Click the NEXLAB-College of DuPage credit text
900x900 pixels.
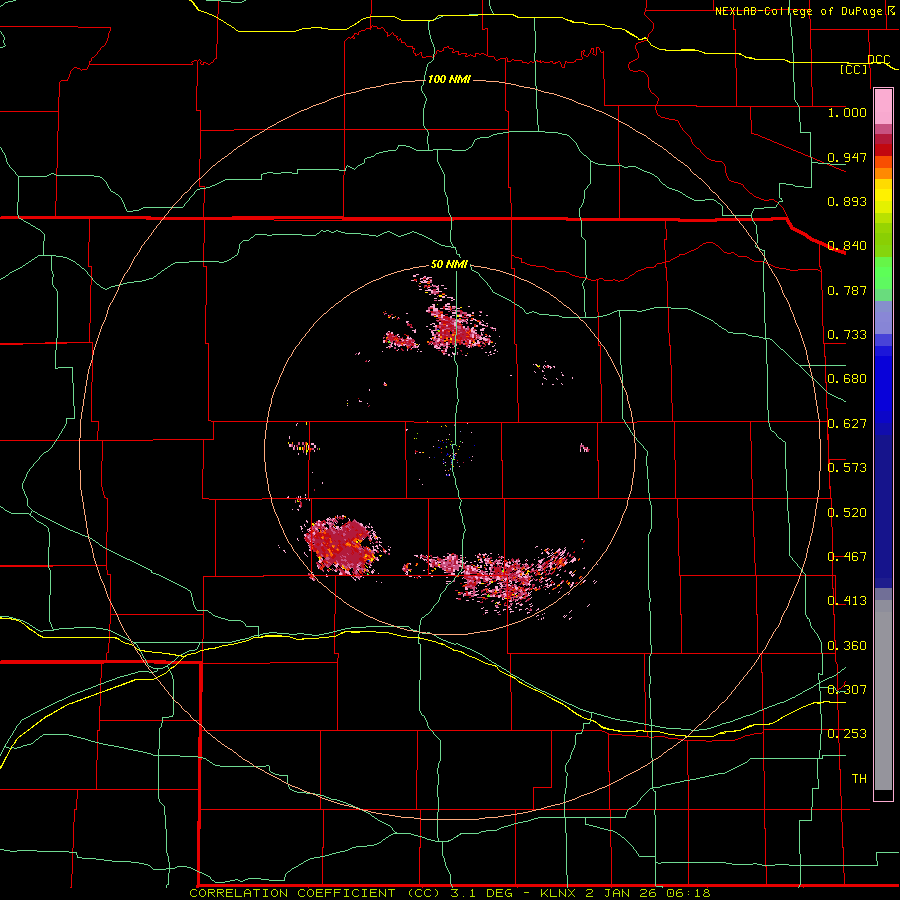coord(799,11)
